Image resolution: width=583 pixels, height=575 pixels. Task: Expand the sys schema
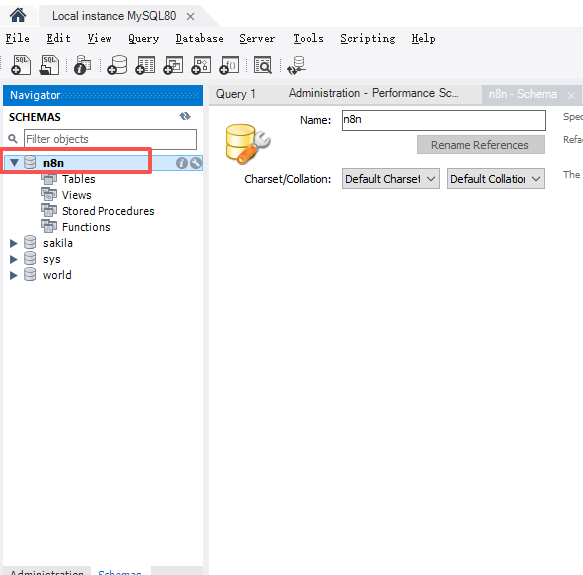(14, 259)
